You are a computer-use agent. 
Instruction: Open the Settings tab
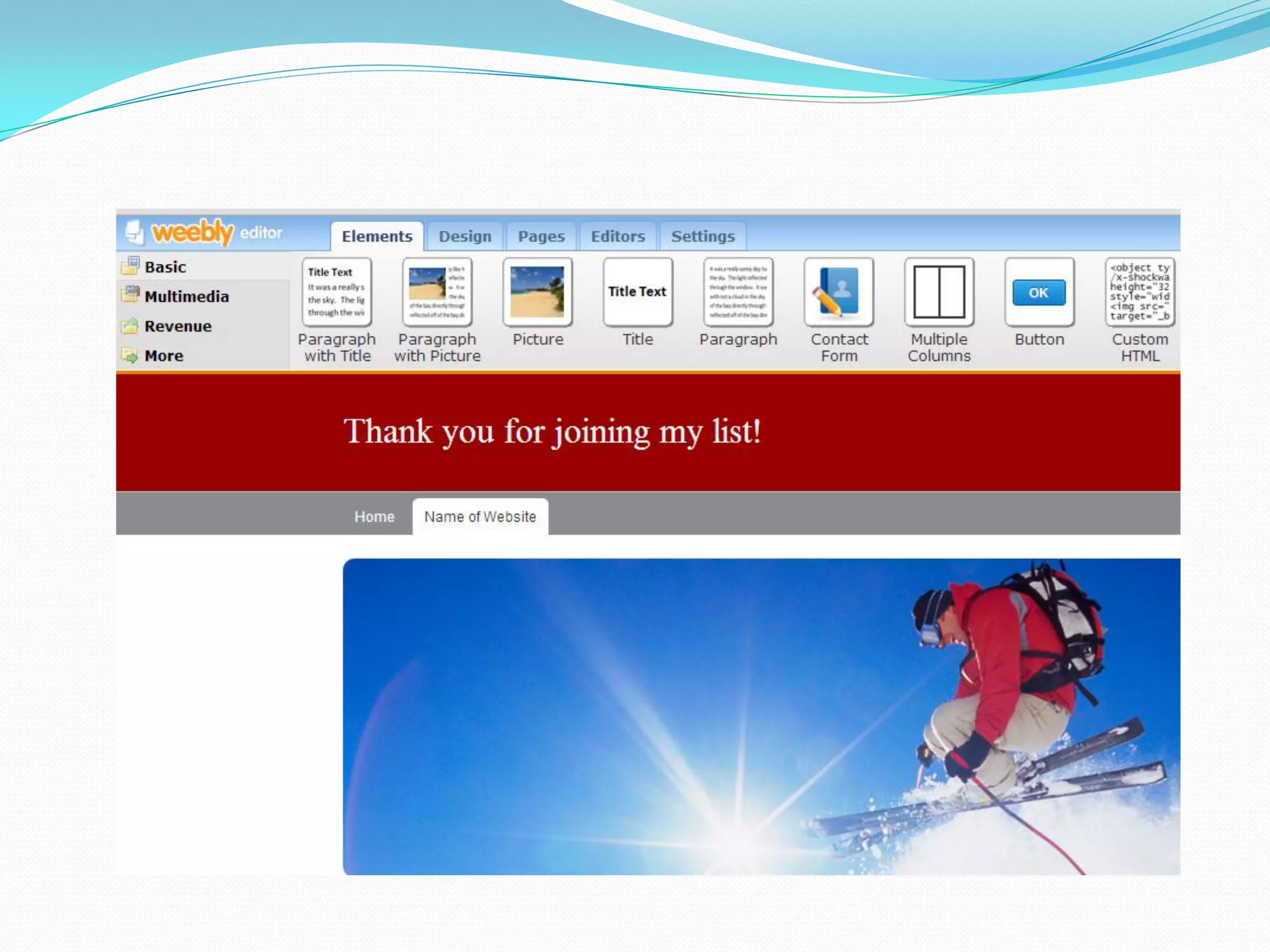point(703,237)
